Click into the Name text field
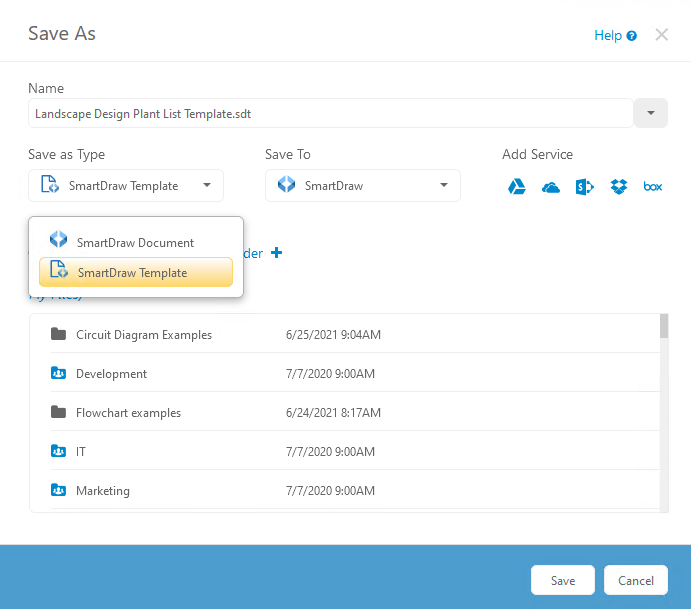This screenshot has width=691, height=609. pyautogui.click(x=330, y=114)
